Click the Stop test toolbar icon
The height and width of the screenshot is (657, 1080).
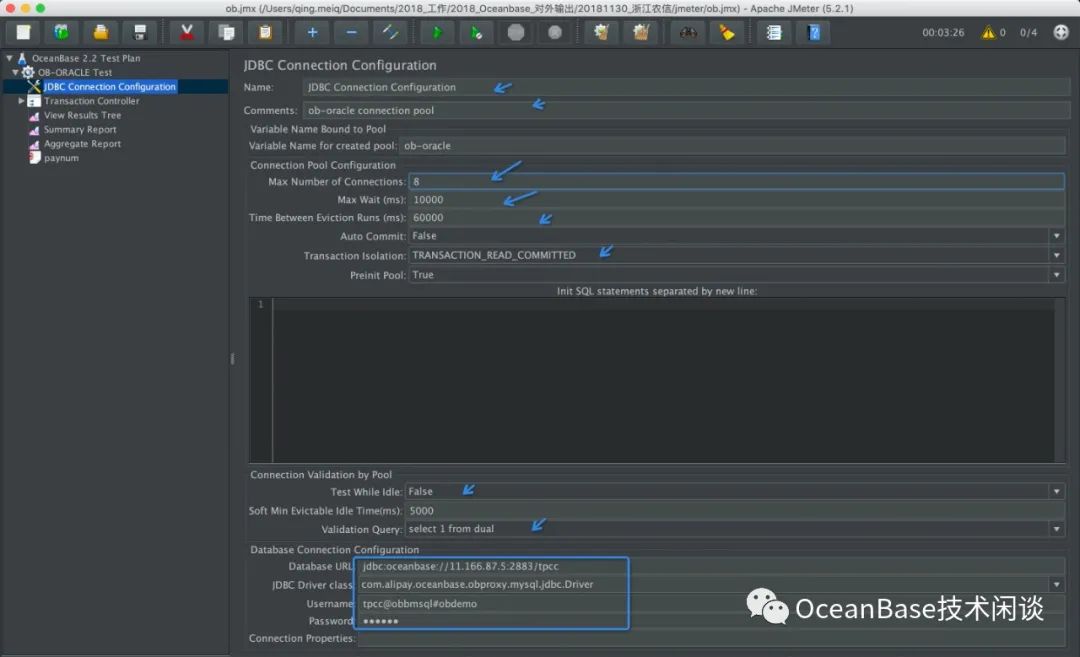pos(516,32)
